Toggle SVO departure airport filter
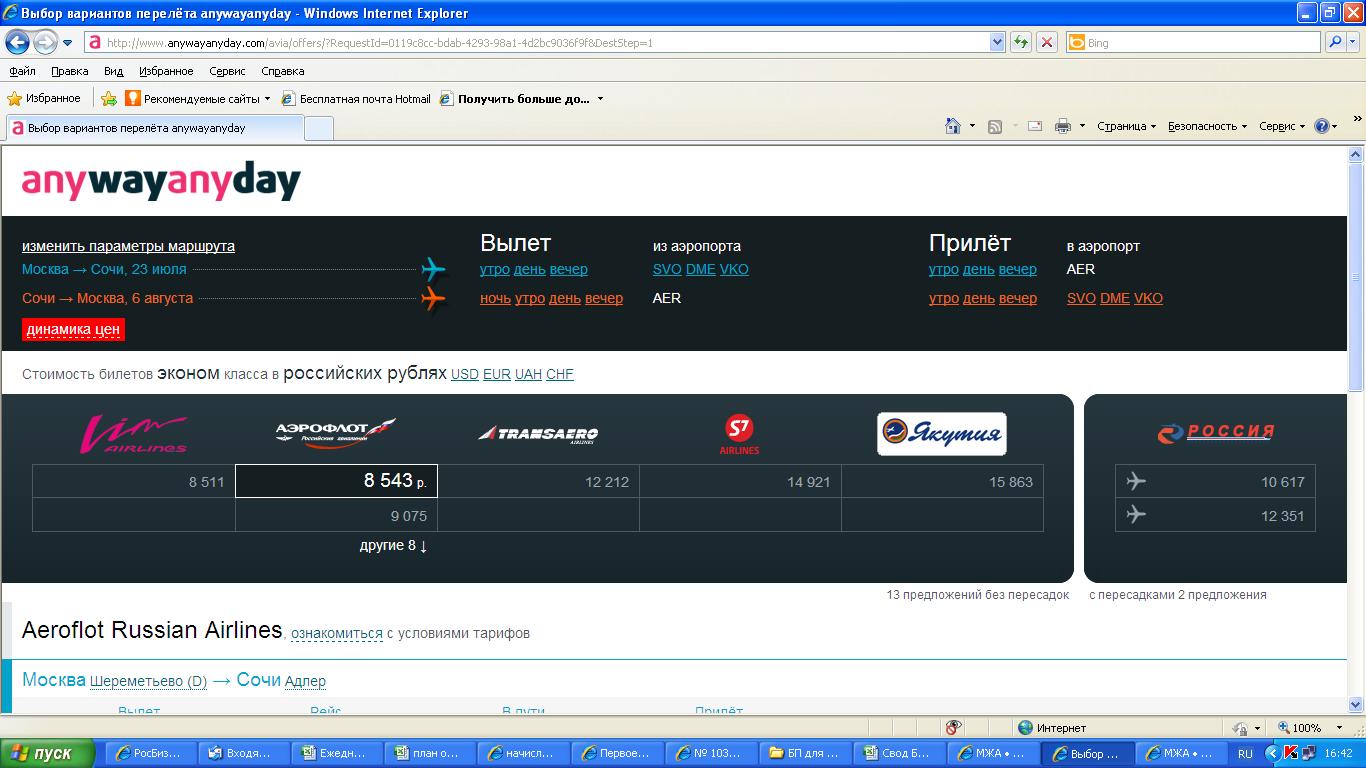The image size is (1366, 768). point(667,269)
